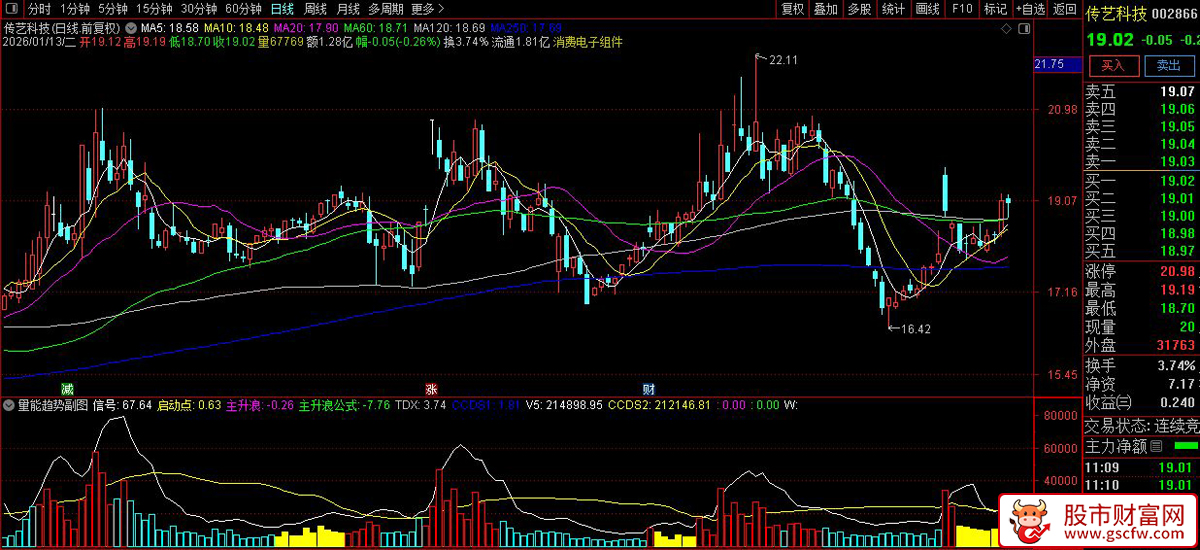Click the 买入 buy button
Screen dimensions: 1200x550
click(1113, 65)
